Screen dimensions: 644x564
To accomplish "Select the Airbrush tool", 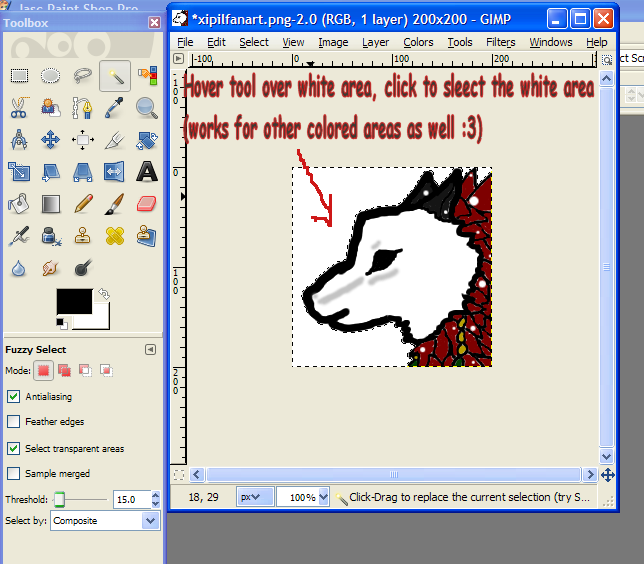I will (19, 236).
